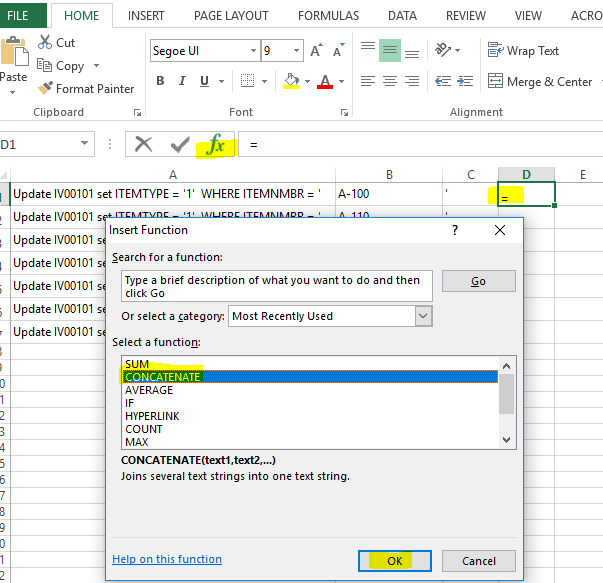Toggle middle align for cell content
The image size is (603, 583).
(390, 50)
